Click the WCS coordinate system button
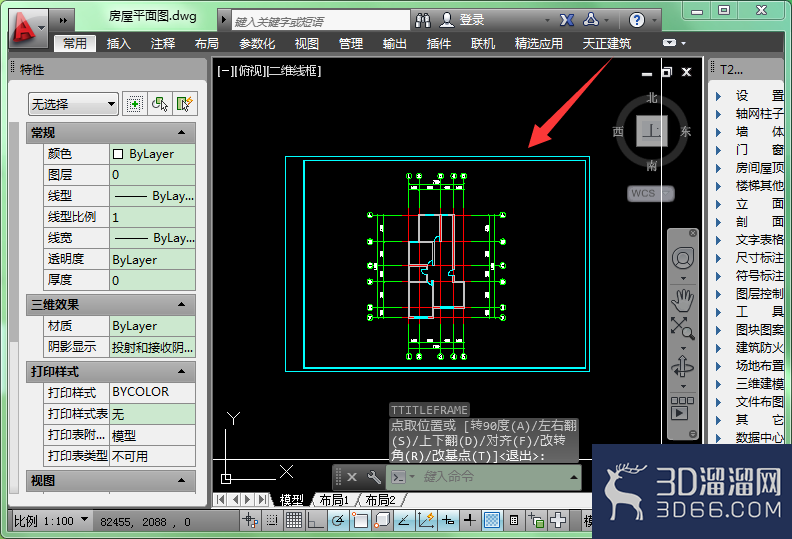This screenshot has width=792, height=539. [651, 193]
